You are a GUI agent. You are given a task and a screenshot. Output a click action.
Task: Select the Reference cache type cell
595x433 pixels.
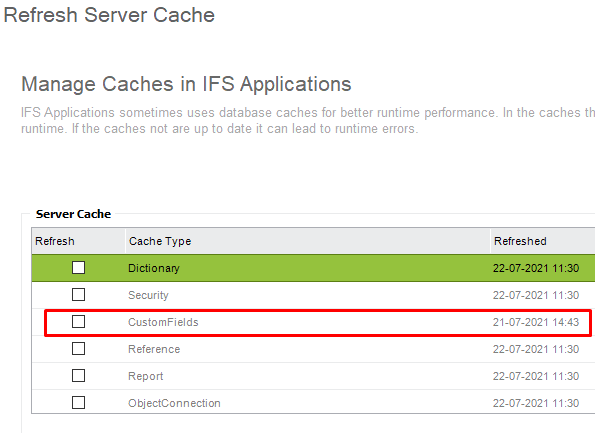point(308,349)
